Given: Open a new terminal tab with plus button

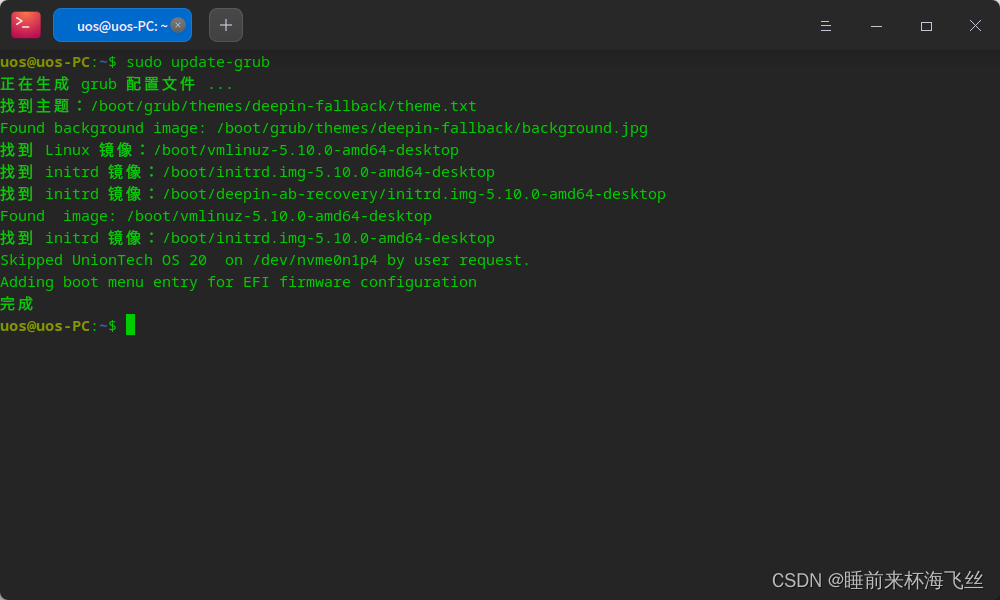Looking at the screenshot, I should [226, 25].
